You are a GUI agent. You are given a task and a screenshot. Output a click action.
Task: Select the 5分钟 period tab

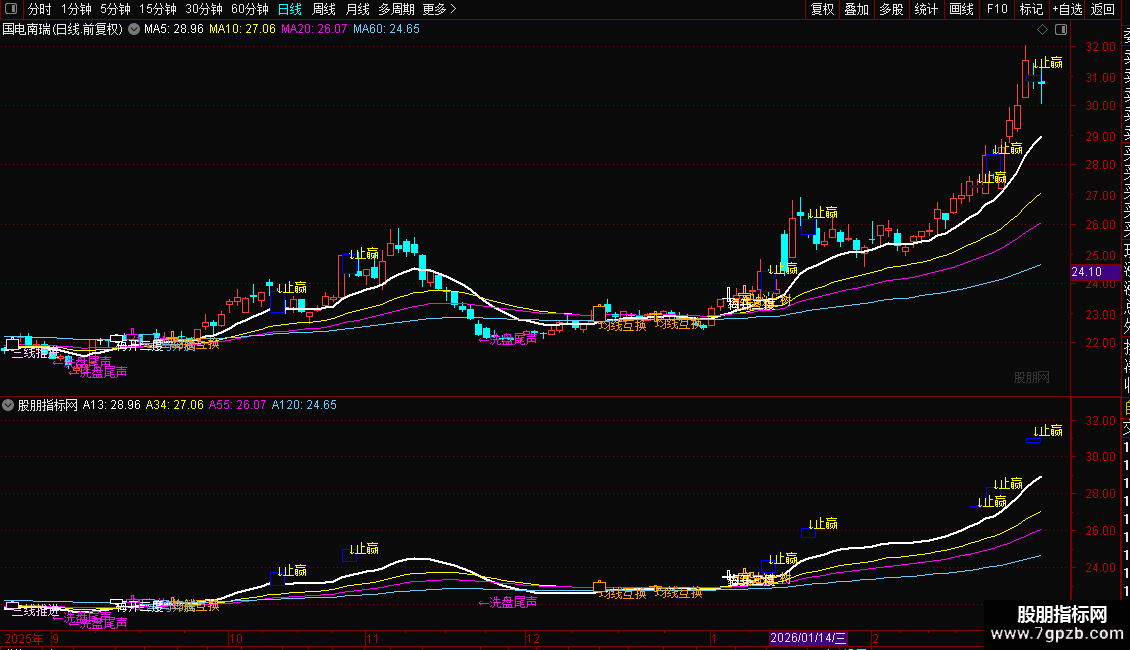[x=115, y=9]
